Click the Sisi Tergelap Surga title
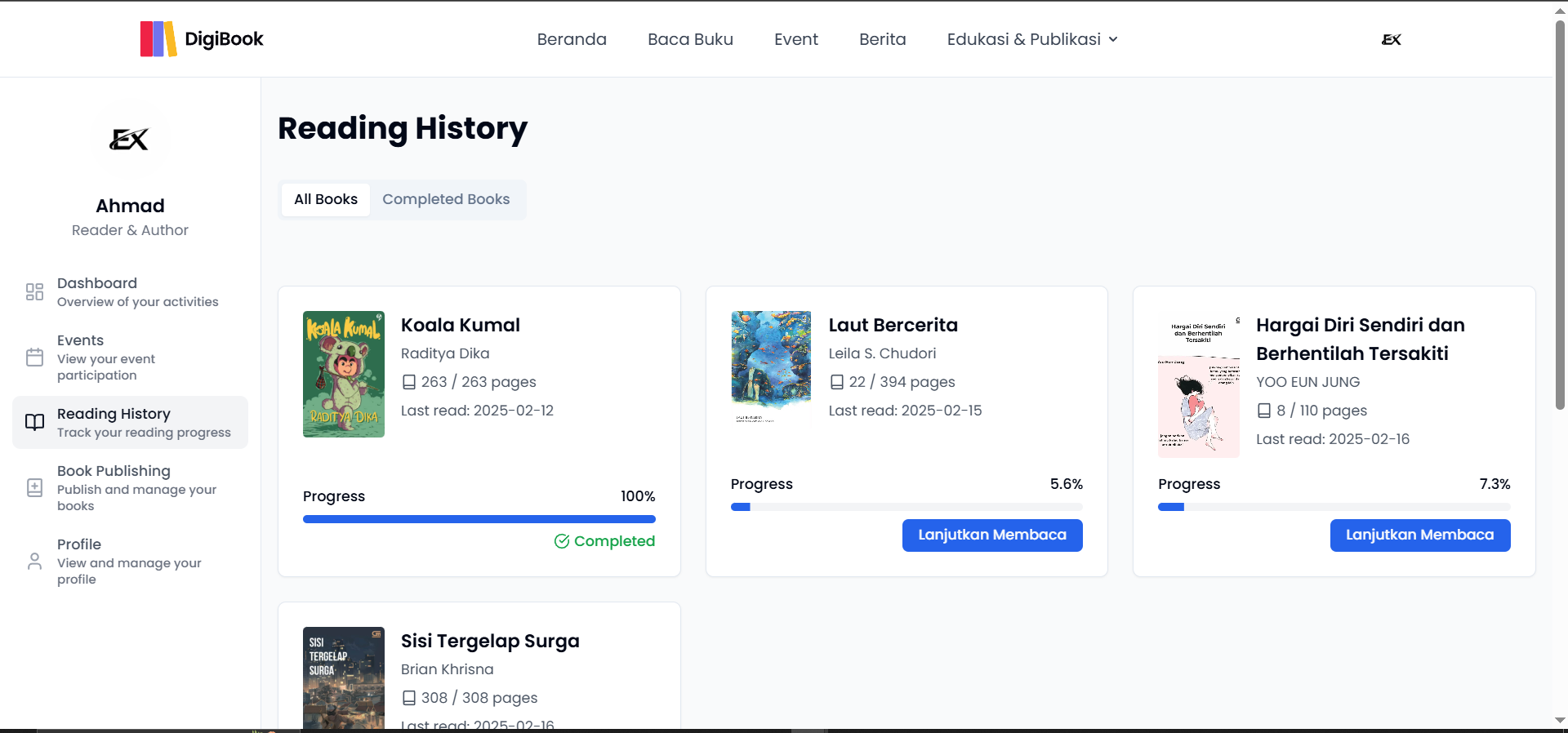 (x=490, y=641)
